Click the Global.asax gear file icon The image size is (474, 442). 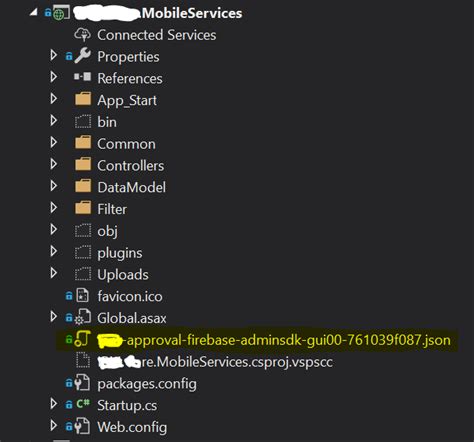click(x=82, y=317)
